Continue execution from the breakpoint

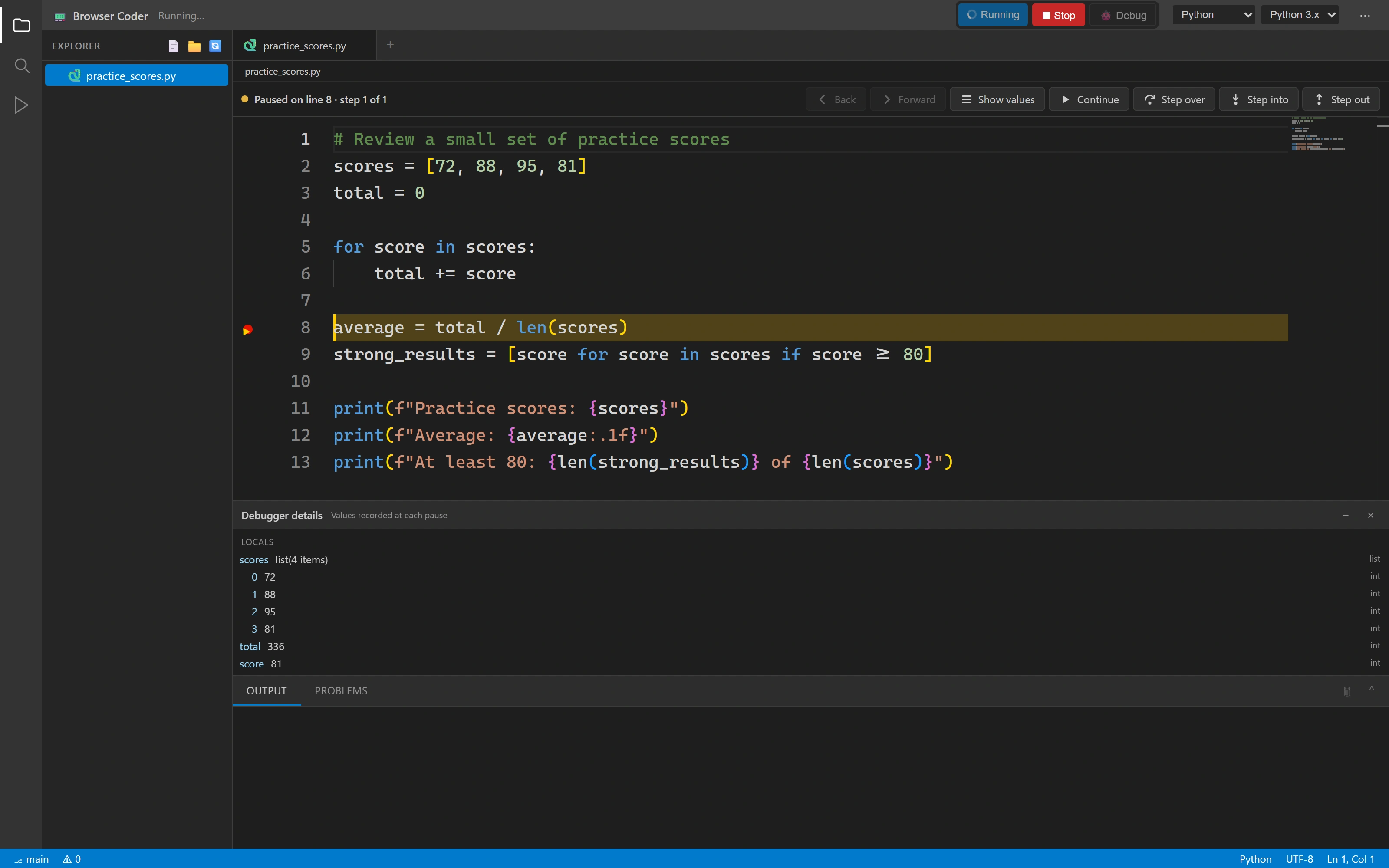click(x=1089, y=99)
